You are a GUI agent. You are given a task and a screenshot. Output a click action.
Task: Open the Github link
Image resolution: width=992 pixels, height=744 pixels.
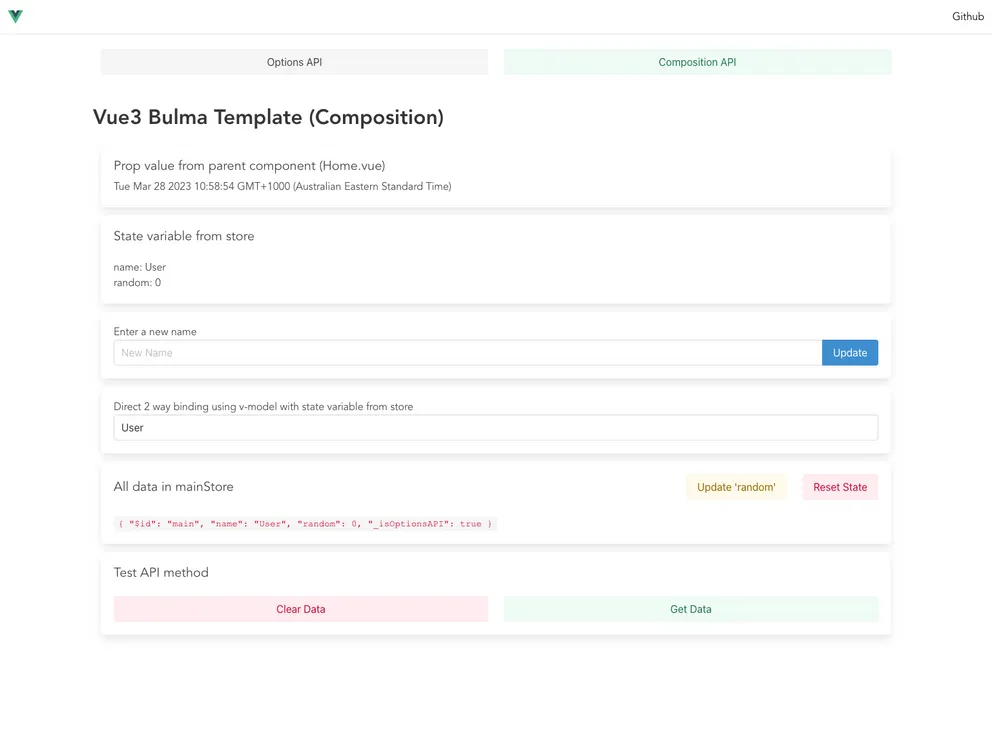(966, 16)
